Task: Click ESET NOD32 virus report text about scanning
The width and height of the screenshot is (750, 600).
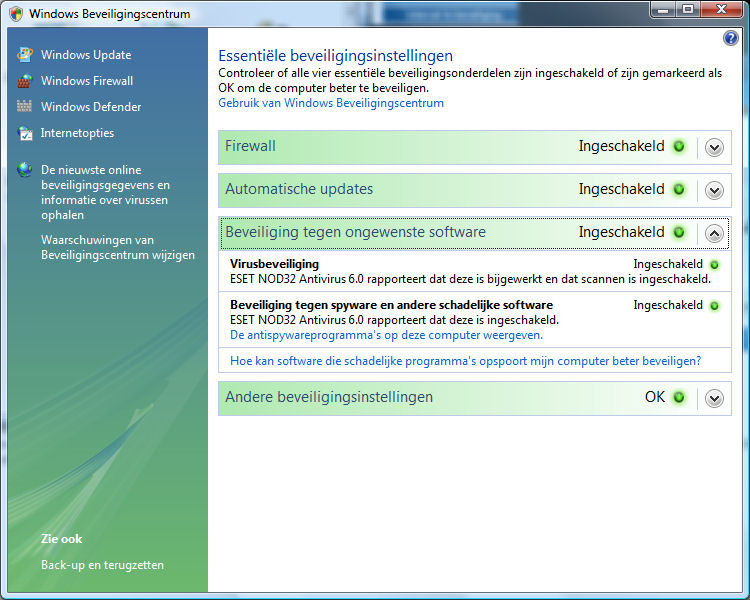Action: pyautogui.click(x=470, y=279)
